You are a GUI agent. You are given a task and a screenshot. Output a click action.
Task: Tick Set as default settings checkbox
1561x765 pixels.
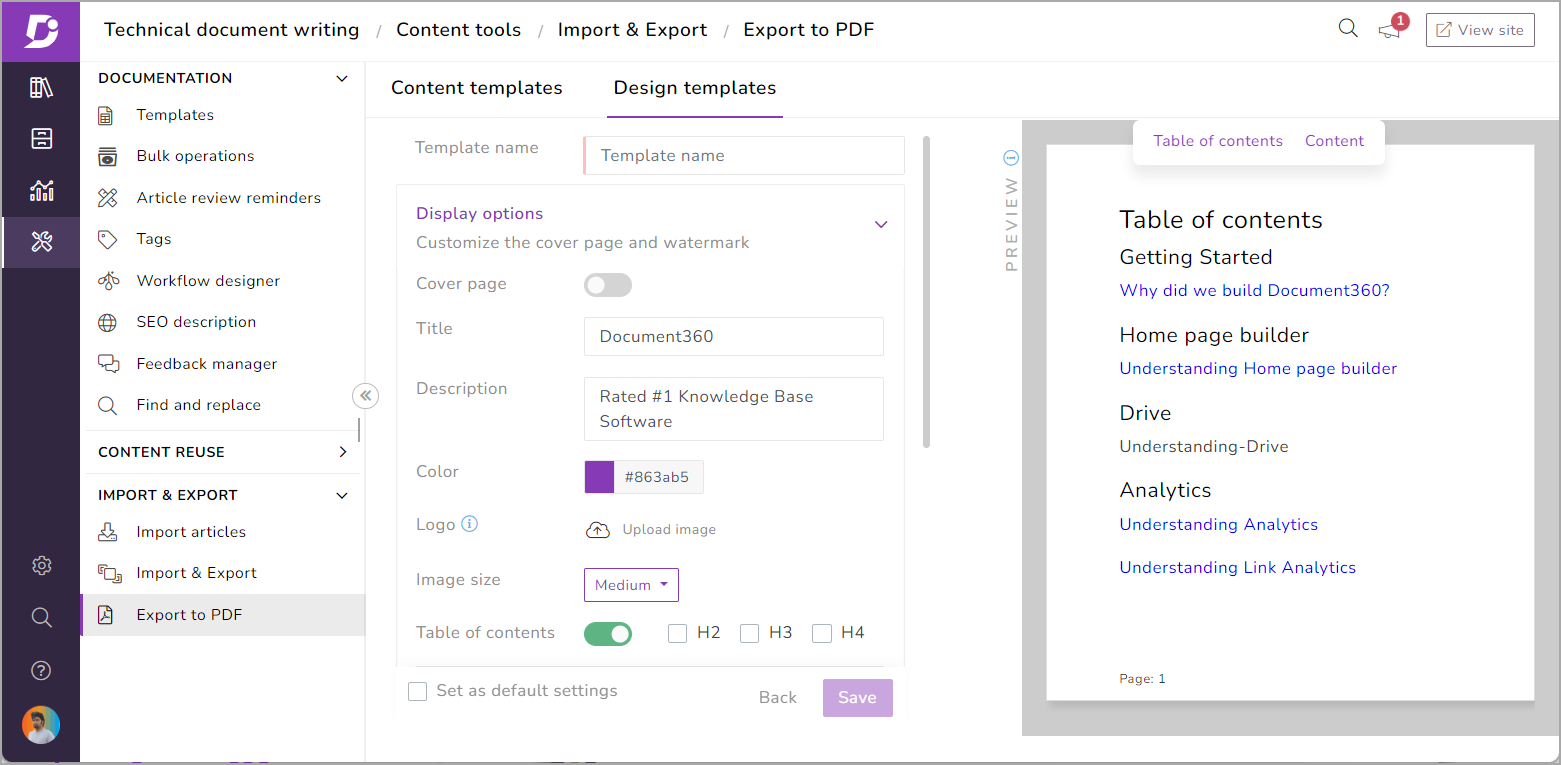pos(418,691)
